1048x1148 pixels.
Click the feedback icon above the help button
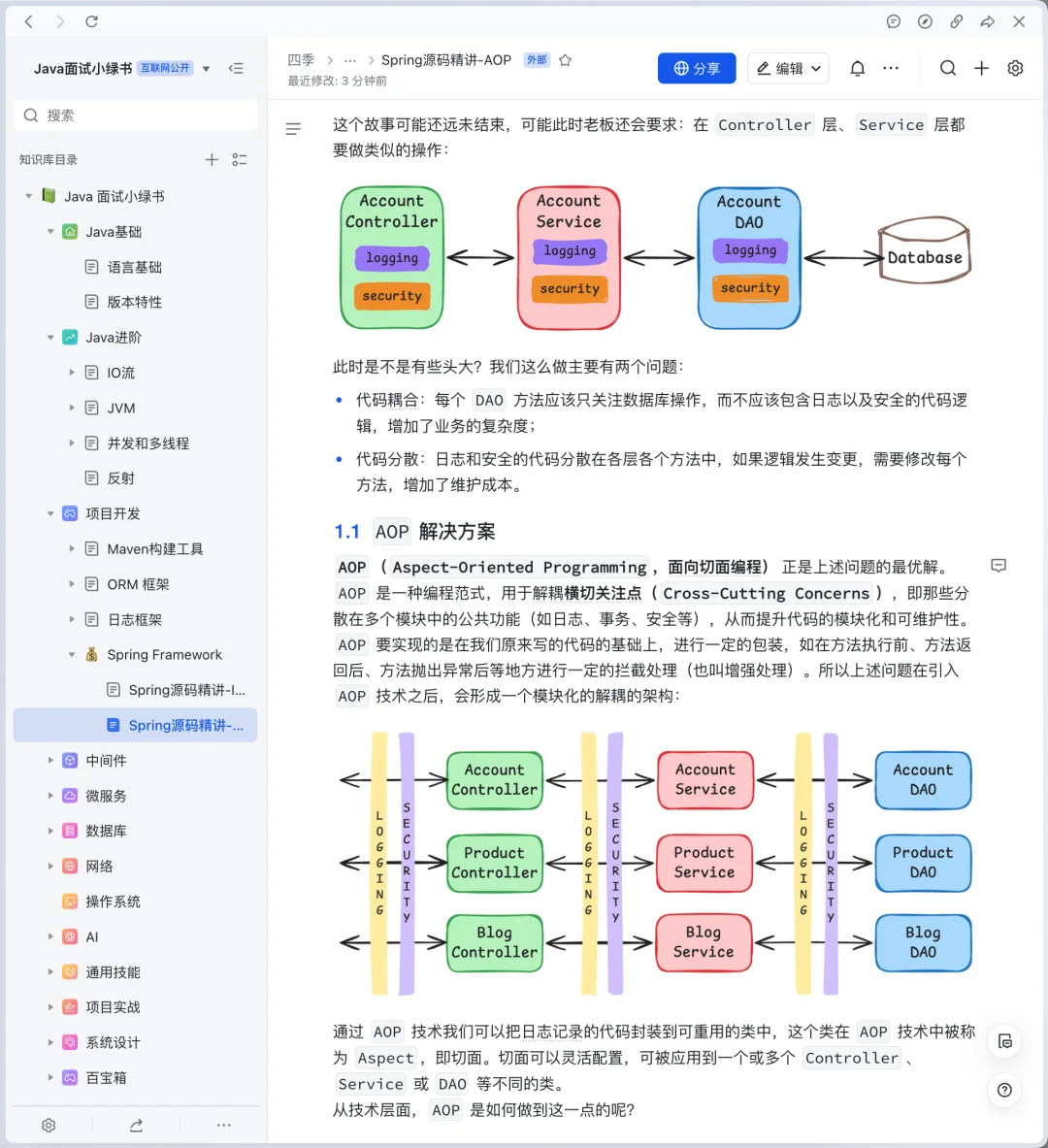click(x=1004, y=1041)
